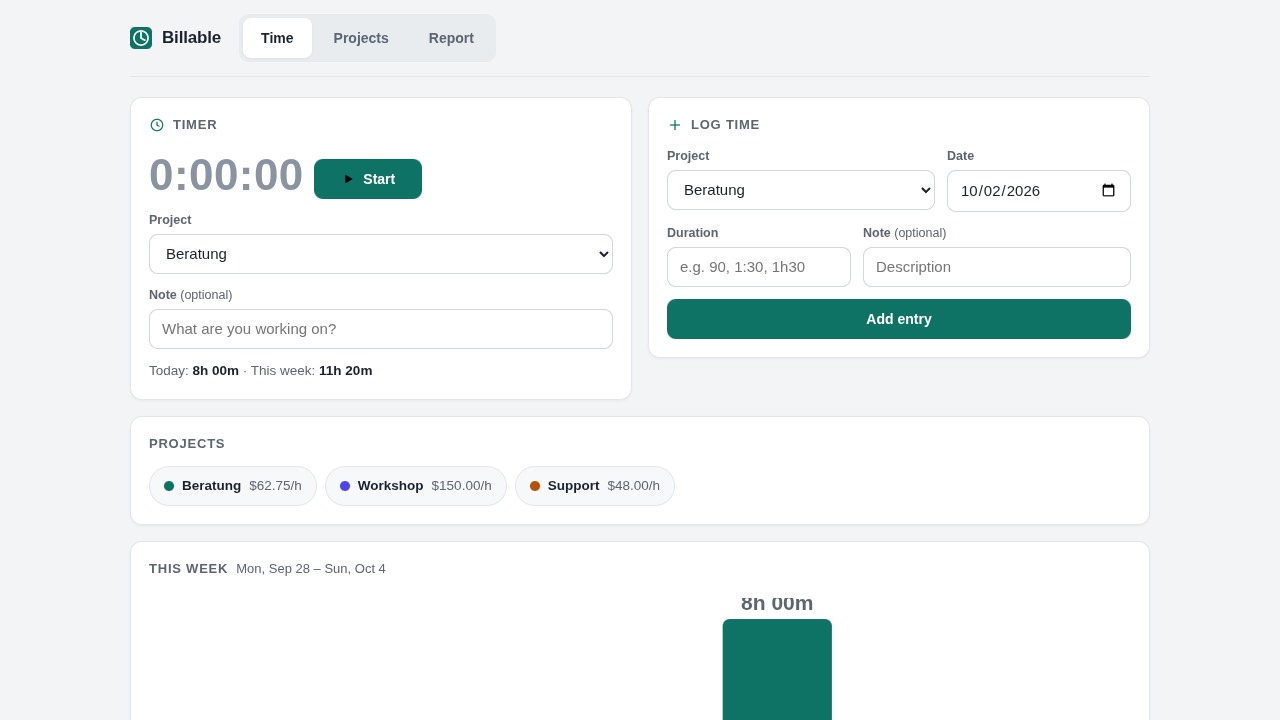Viewport: 1280px width, 720px height.
Task: Click the THIS WEEK section heading
Action: (x=189, y=569)
